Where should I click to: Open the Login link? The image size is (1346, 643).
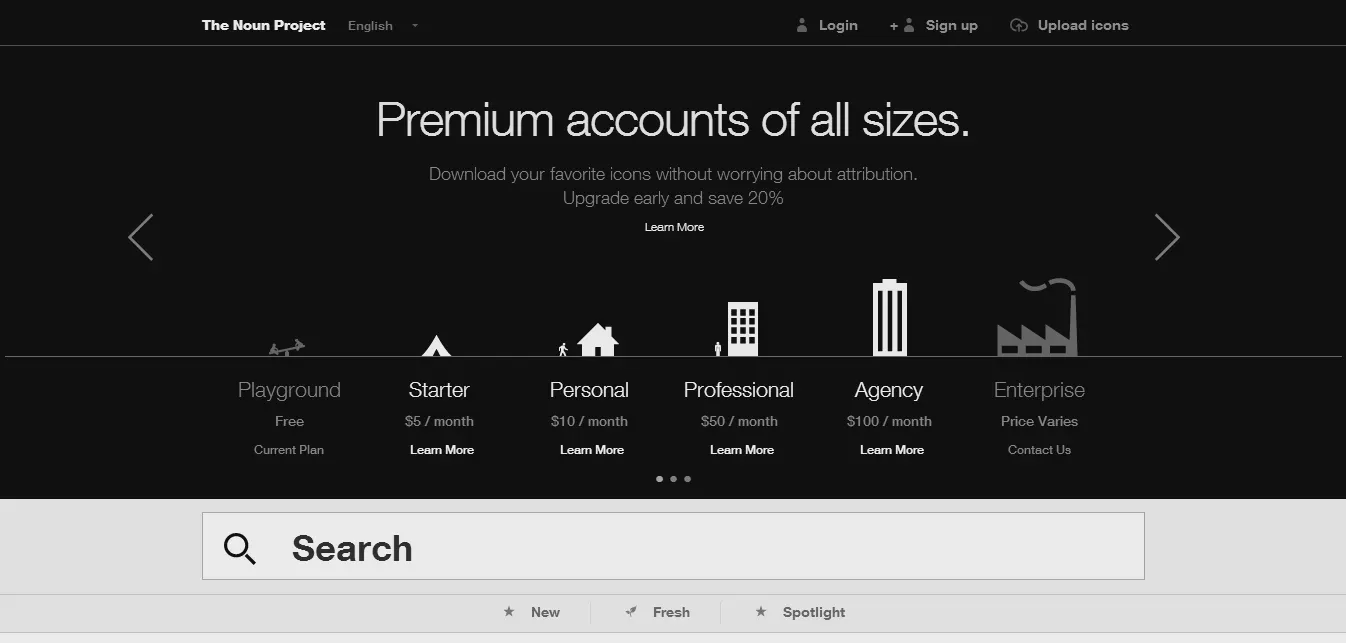click(837, 26)
